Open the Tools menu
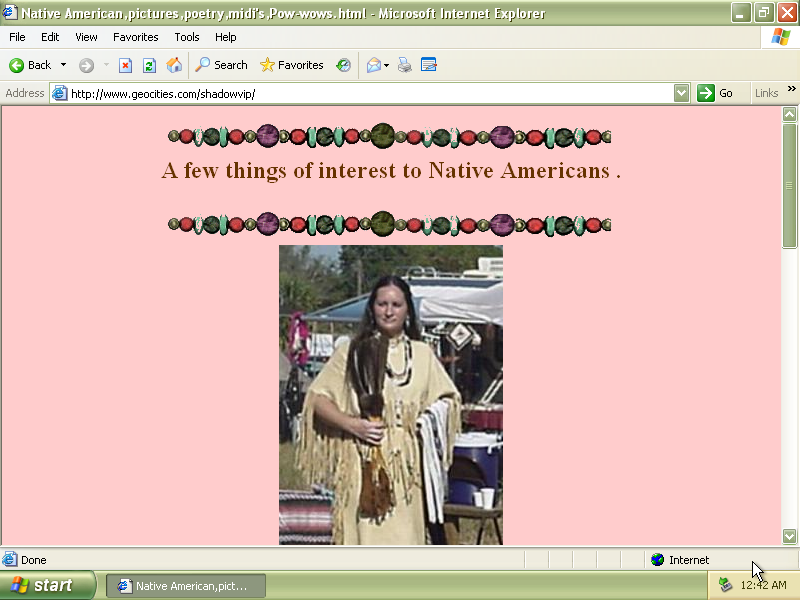Viewport: 800px width, 600px height. pos(187,37)
